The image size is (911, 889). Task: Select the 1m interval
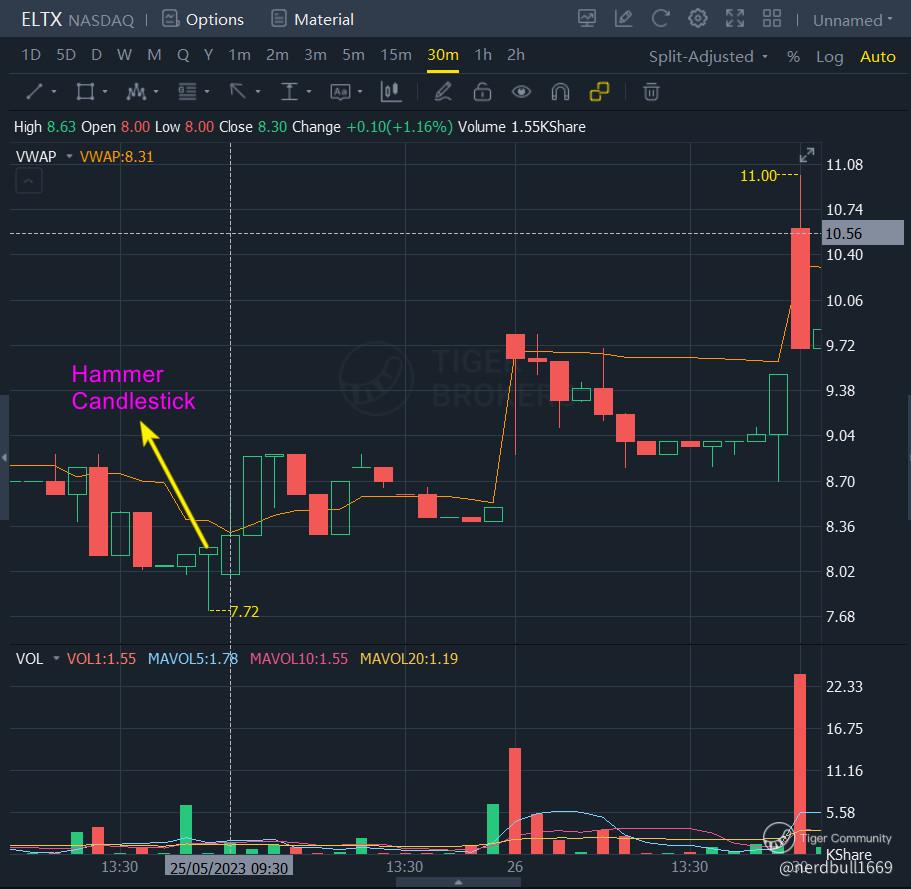239,55
